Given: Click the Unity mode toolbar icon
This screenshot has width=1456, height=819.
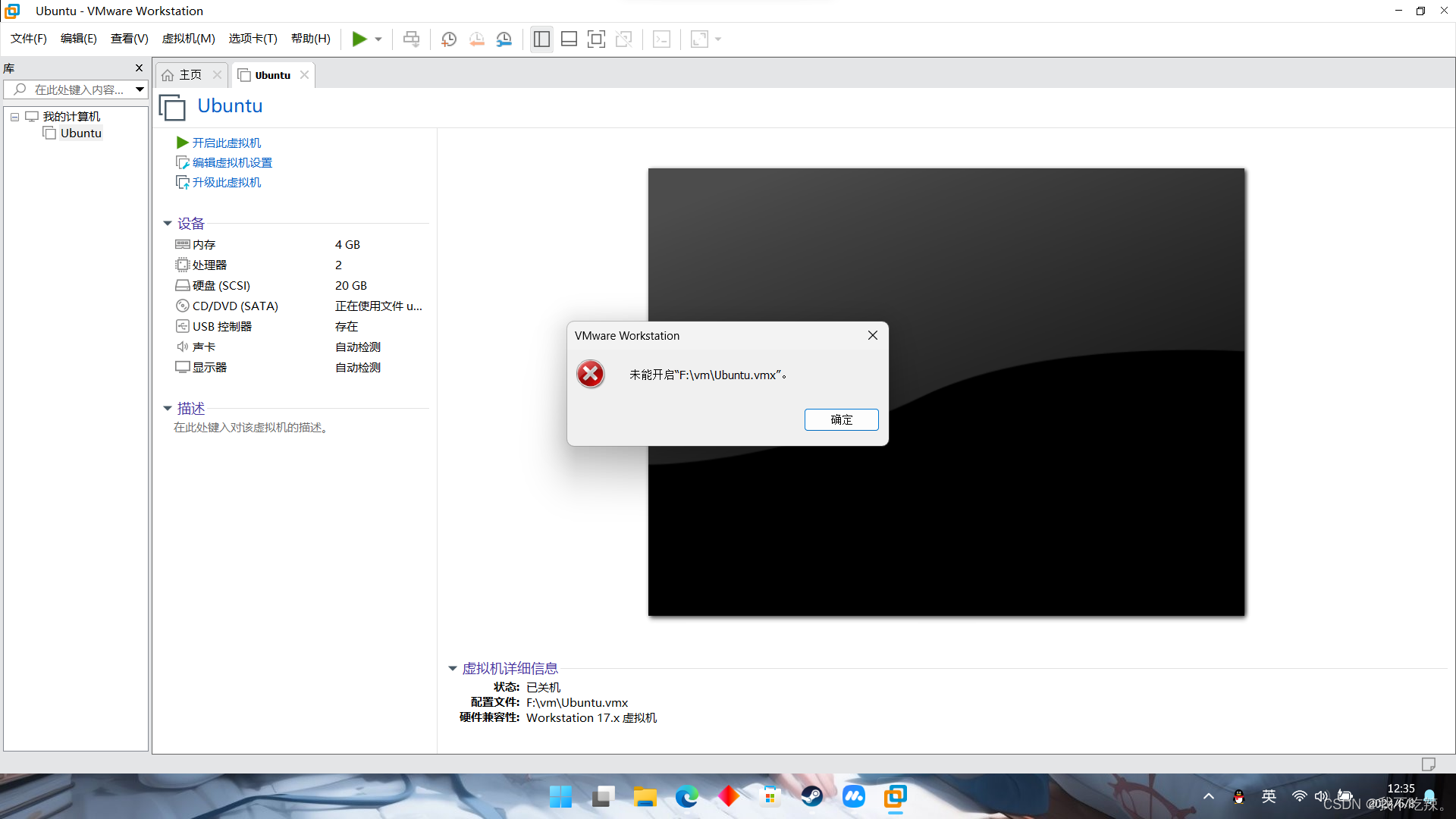Looking at the screenshot, I should [x=624, y=39].
